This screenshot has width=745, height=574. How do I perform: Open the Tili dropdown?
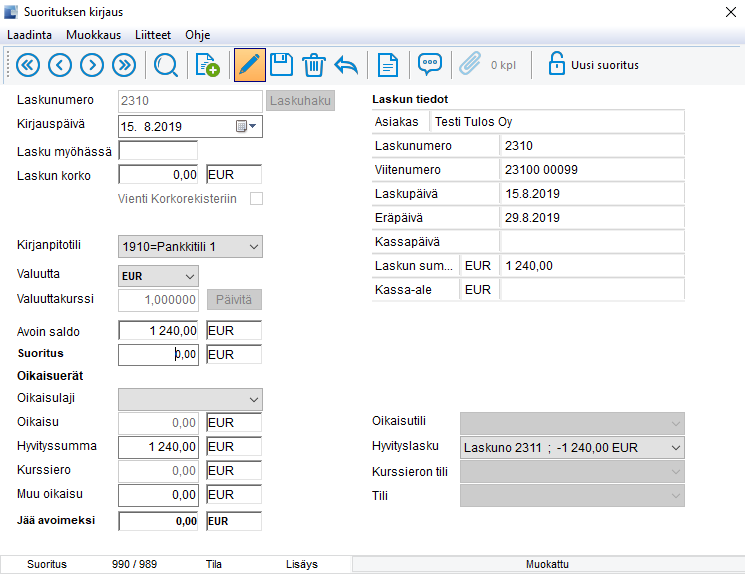(x=572, y=496)
